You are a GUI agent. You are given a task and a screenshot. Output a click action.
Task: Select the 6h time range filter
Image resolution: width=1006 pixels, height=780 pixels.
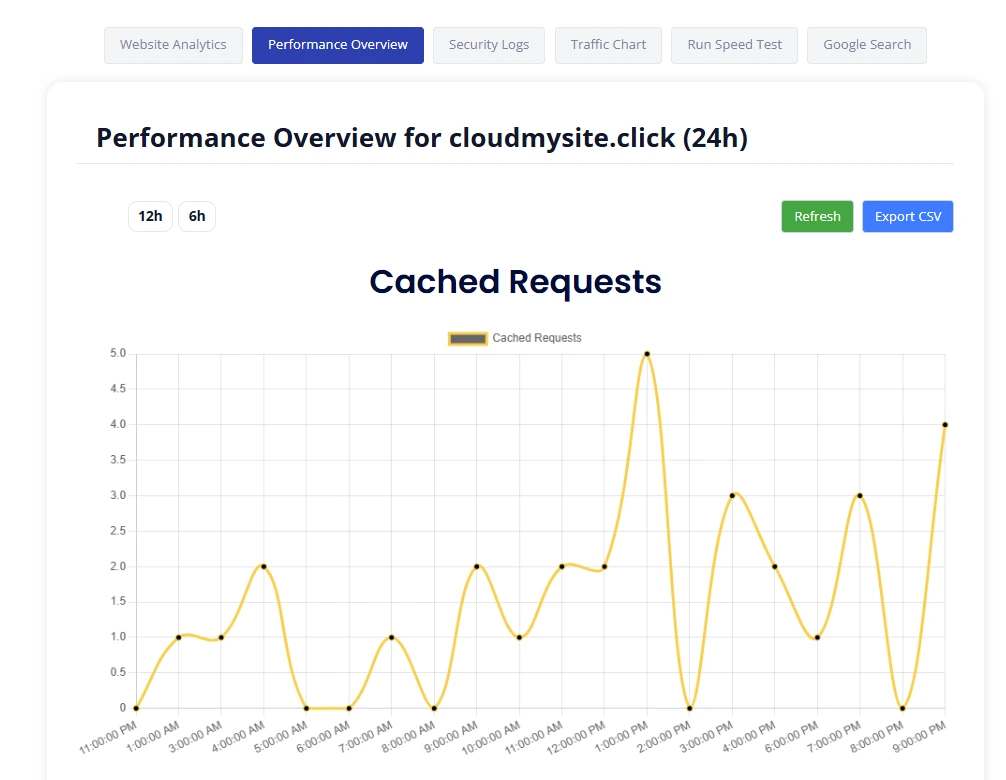(x=196, y=216)
